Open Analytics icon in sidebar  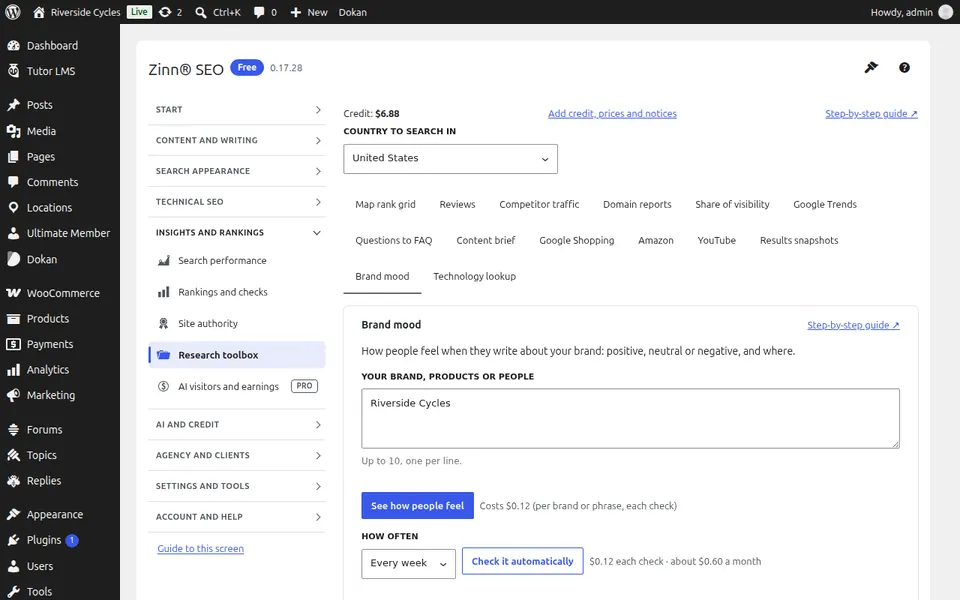tap(13, 370)
